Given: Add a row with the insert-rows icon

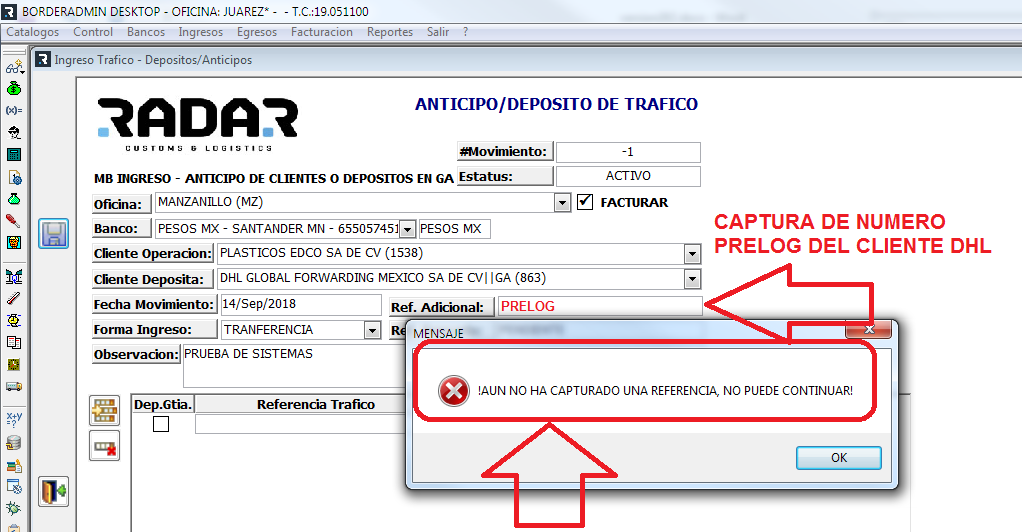Looking at the screenshot, I should click(x=104, y=411).
